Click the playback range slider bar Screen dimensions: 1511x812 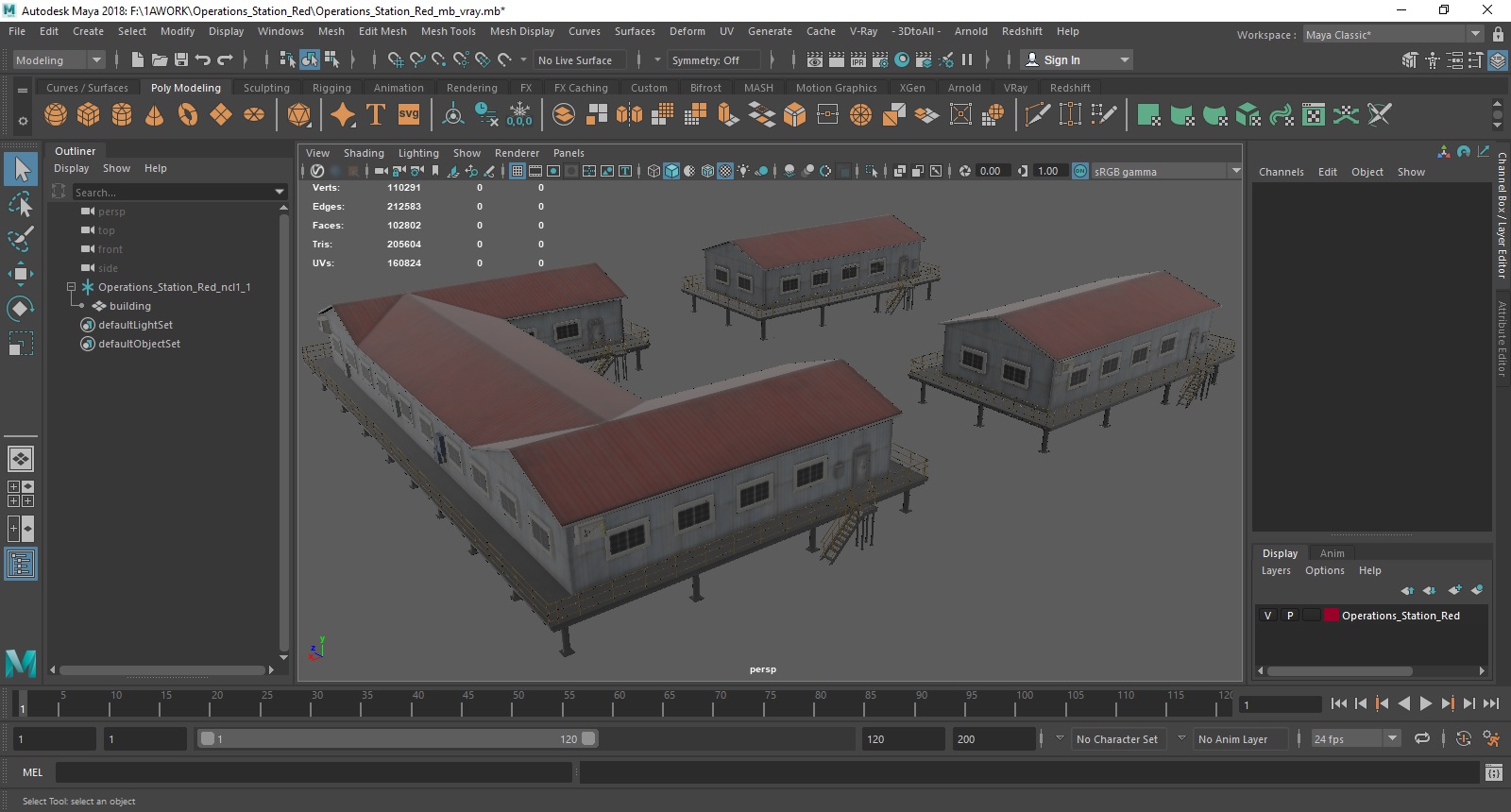(x=398, y=738)
